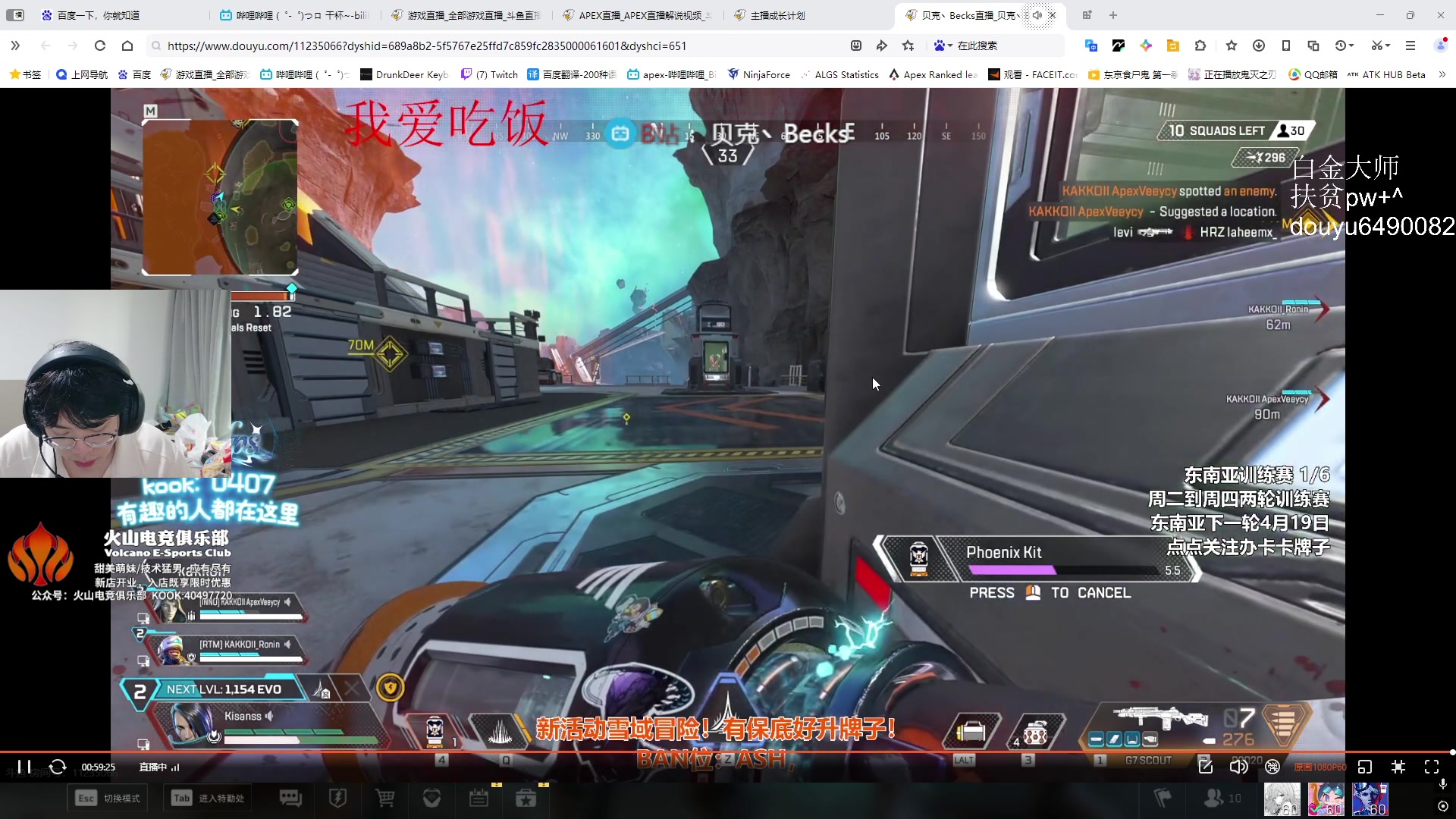Toggle web page fullscreen mode
This screenshot has width=1456, height=819.
1398,767
